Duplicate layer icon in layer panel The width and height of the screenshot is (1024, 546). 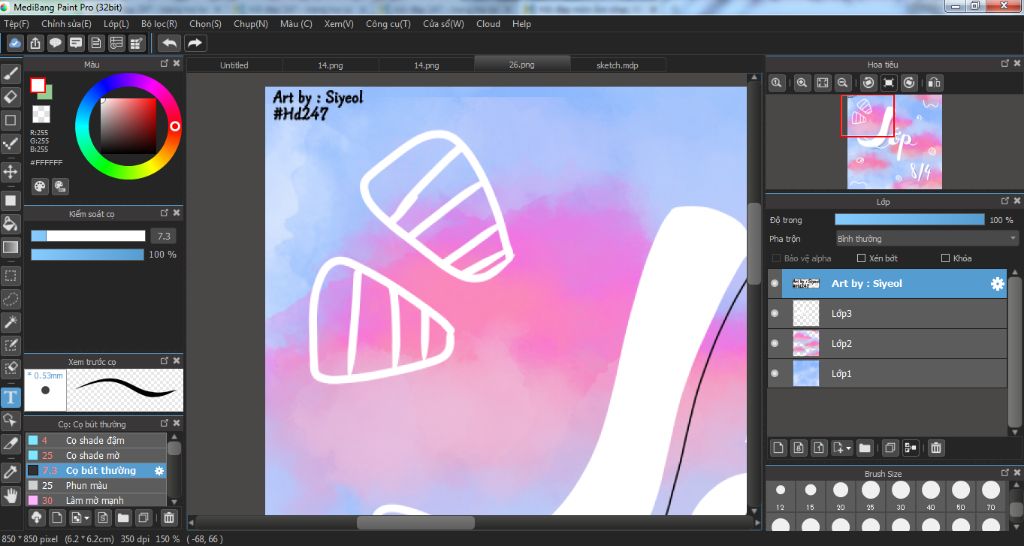[889, 448]
